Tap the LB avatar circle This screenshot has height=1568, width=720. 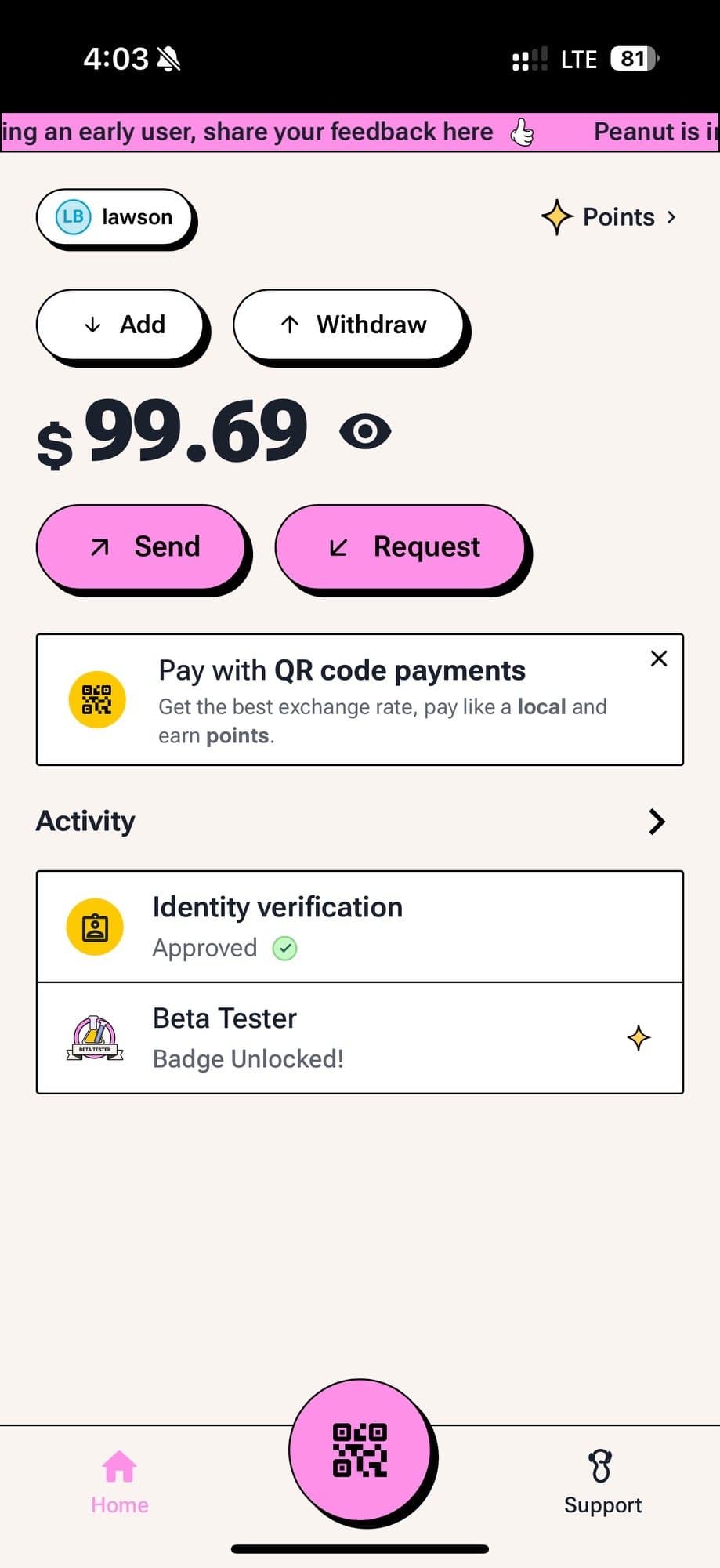73,217
